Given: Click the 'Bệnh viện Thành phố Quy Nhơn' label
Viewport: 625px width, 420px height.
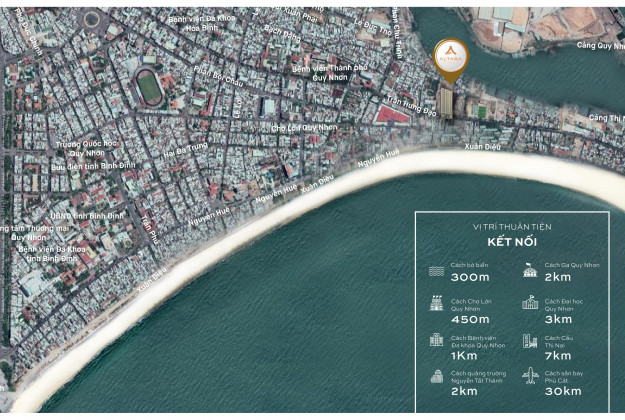Looking at the screenshot, I should click(330, 73).
